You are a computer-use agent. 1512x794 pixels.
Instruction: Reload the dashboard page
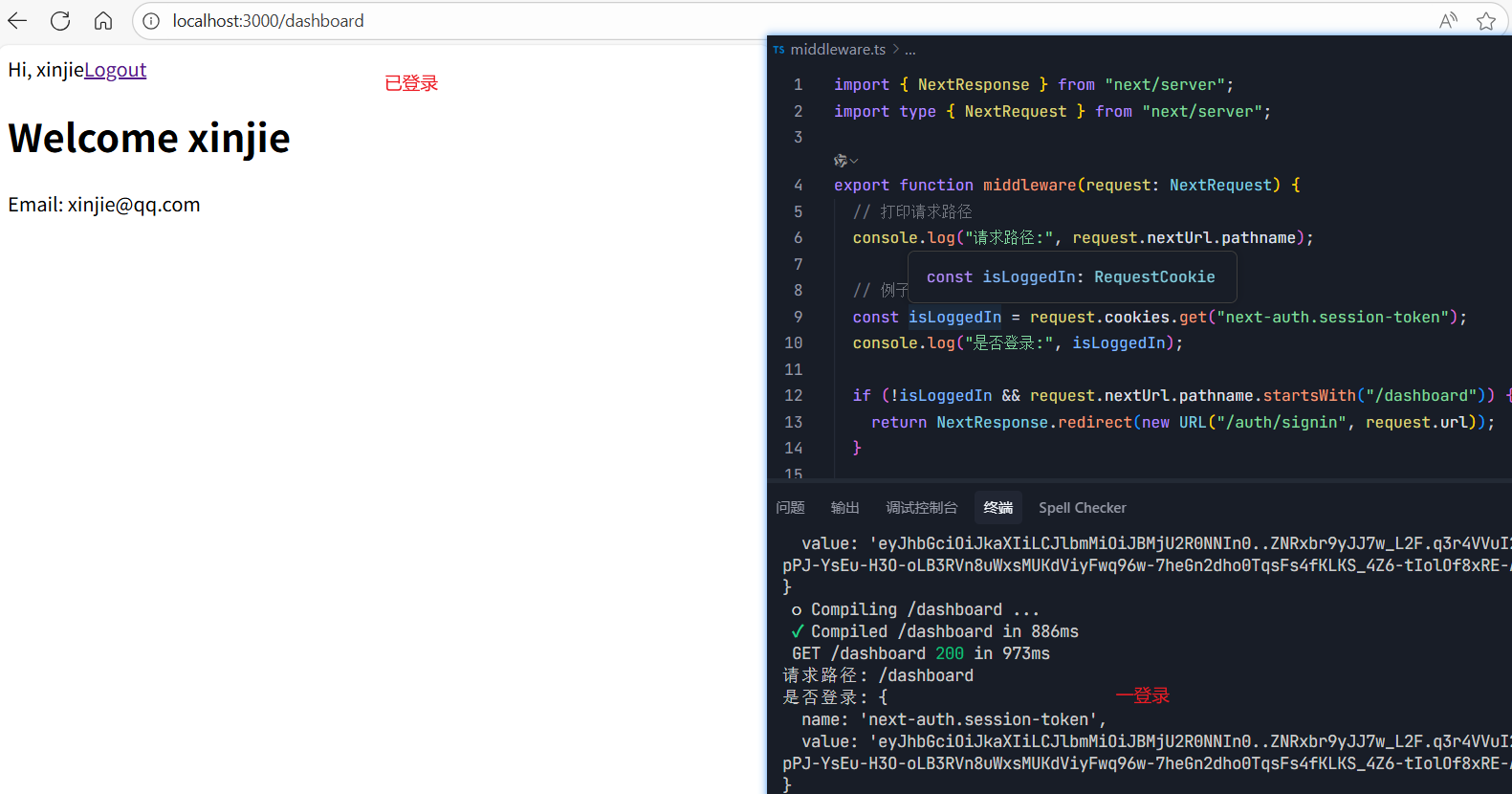click(60, 21)
